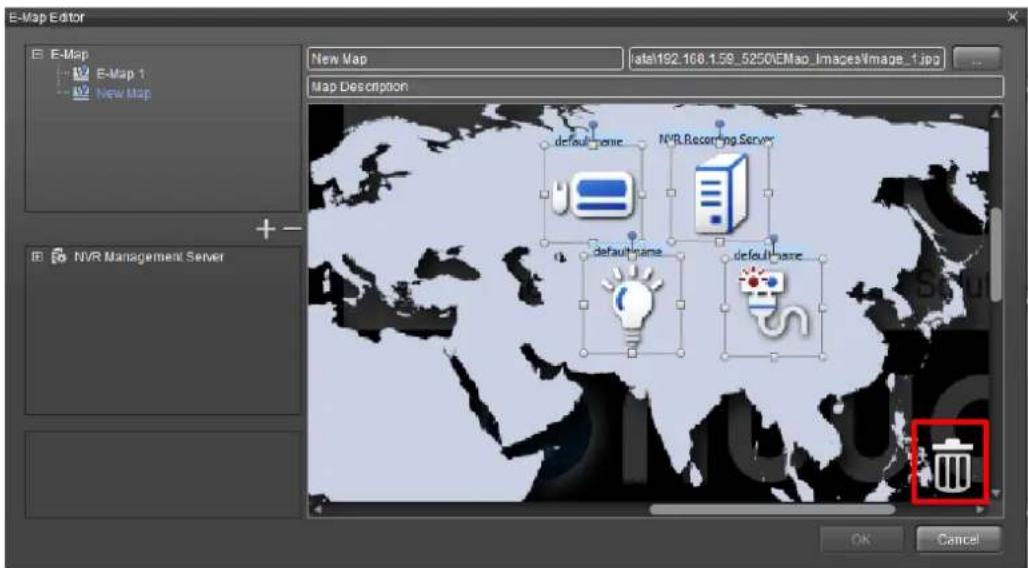
Task: Click the New Map name field
Action: pos(465,58)
